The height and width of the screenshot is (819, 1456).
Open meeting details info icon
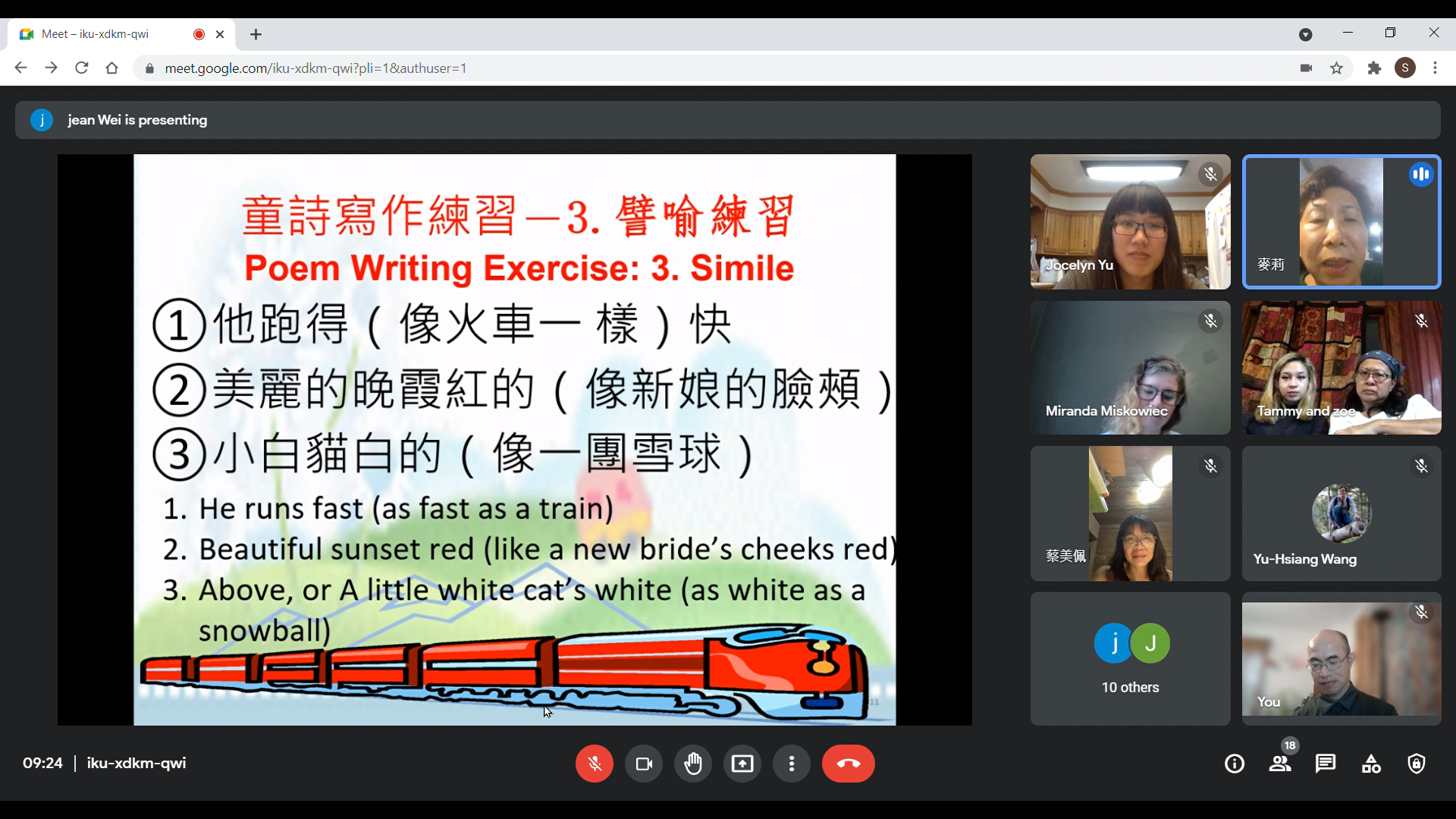point(1235,764)
